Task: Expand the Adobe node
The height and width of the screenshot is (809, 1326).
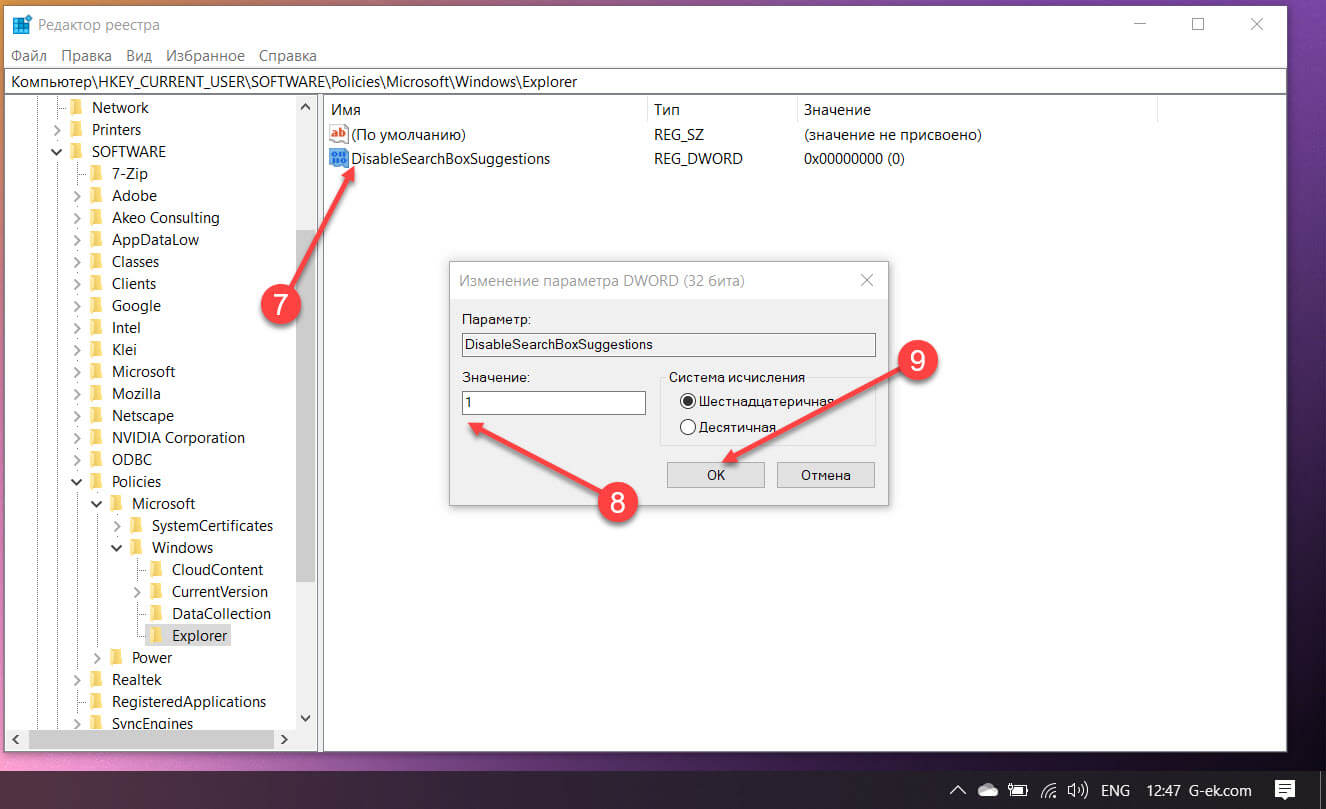Action: click(77, 196)
